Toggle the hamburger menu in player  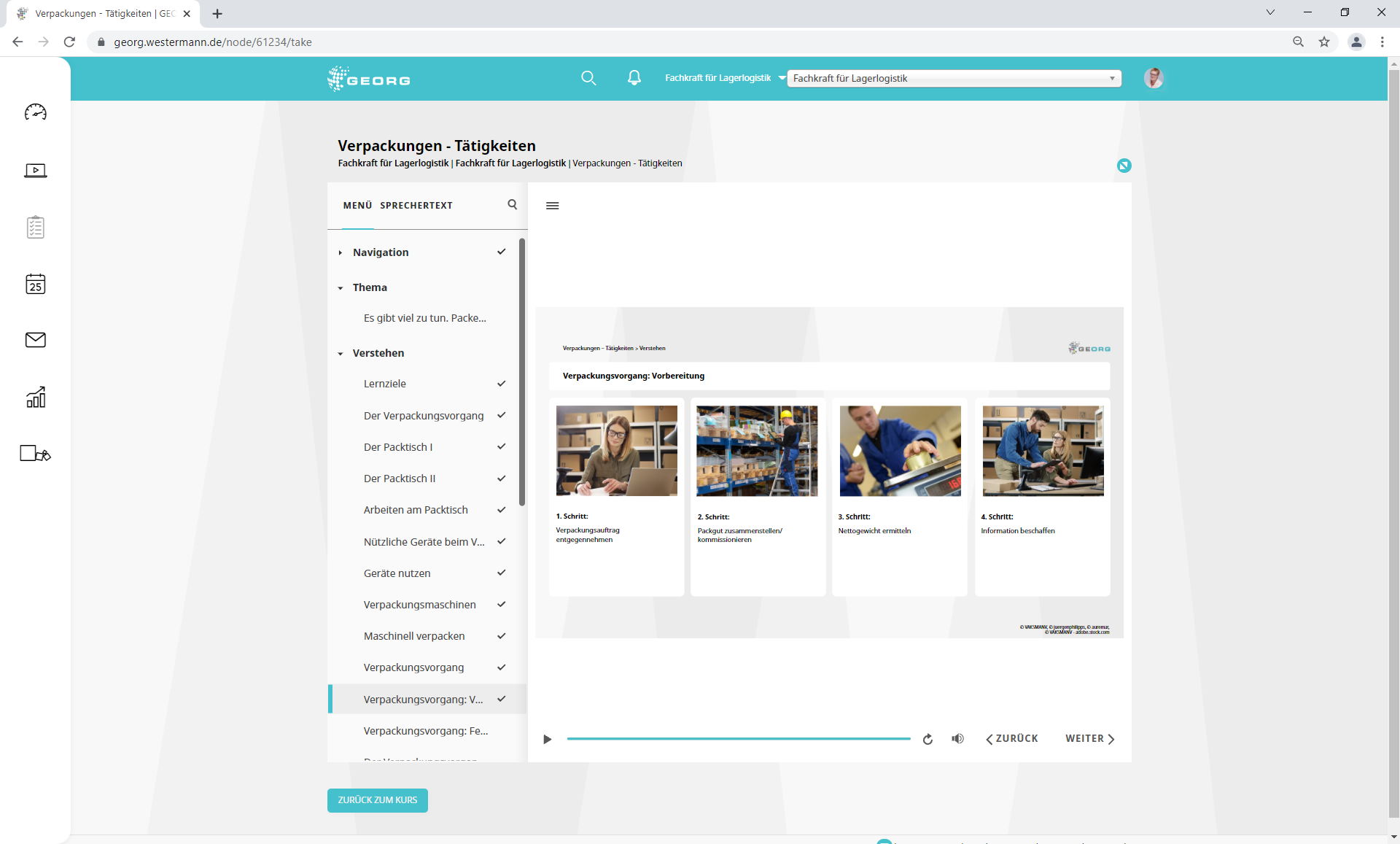553,206
